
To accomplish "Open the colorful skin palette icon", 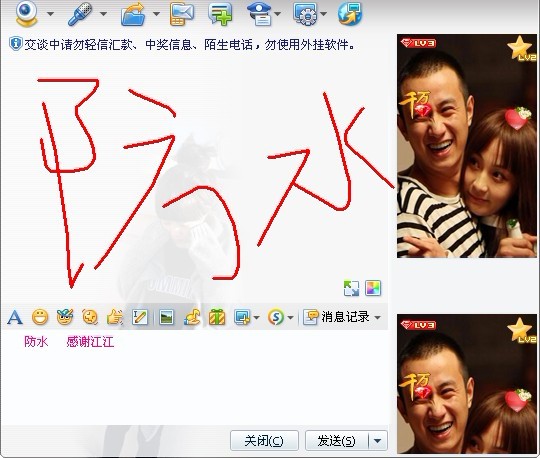I will point(373,288).
